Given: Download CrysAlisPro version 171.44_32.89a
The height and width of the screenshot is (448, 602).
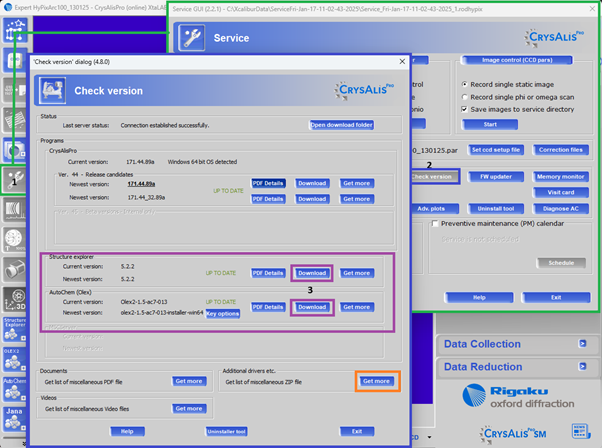Looking at the screenshot, I should tap(312, 199).
